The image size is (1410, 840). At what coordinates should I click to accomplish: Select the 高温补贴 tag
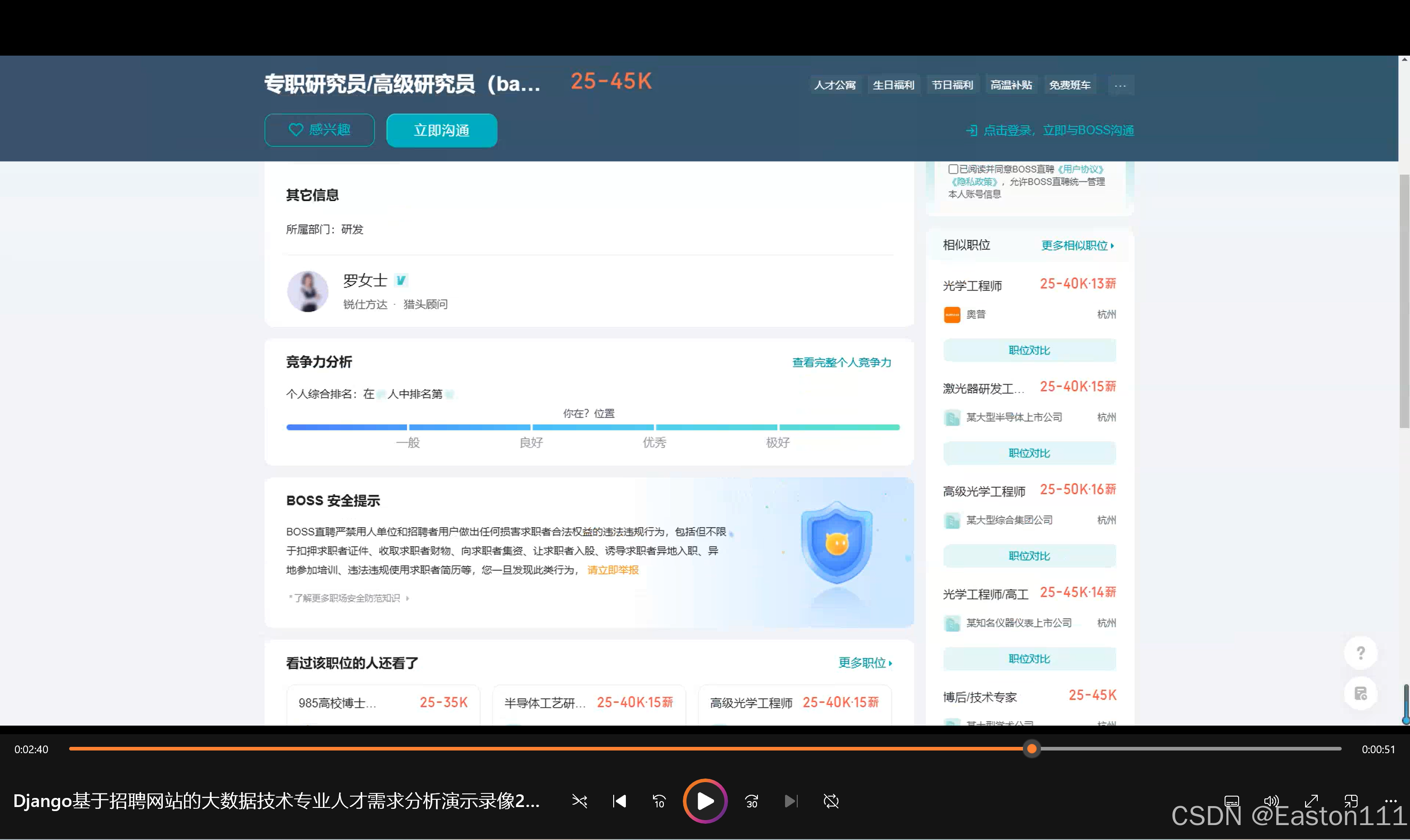1012,85
